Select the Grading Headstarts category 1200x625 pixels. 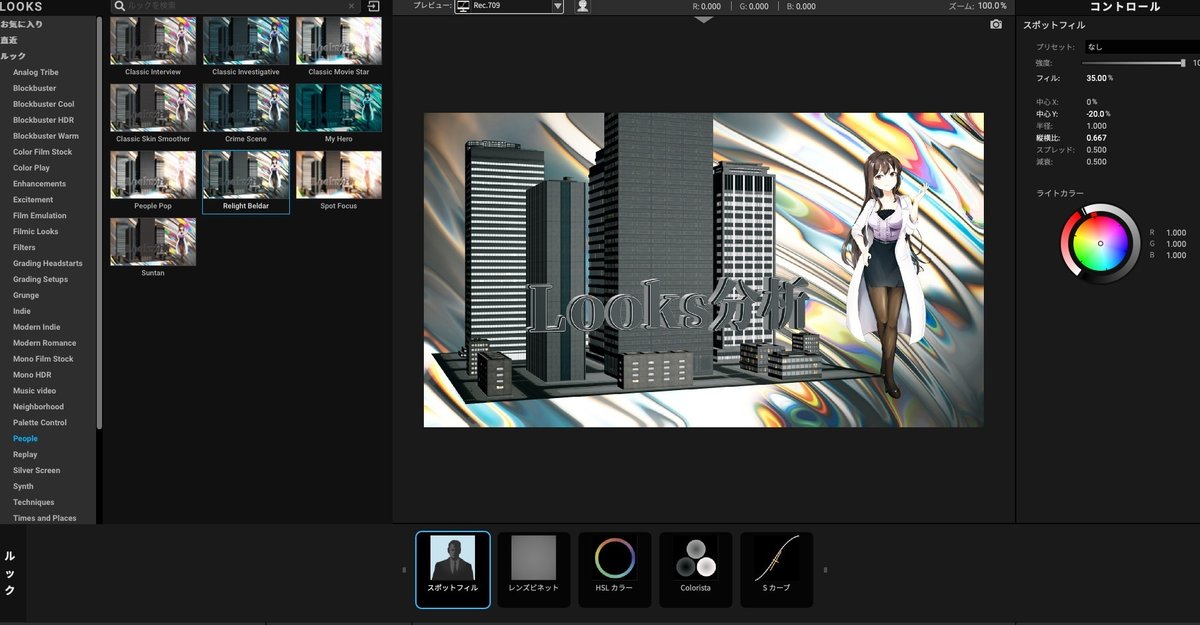click(x=48, y=264)
